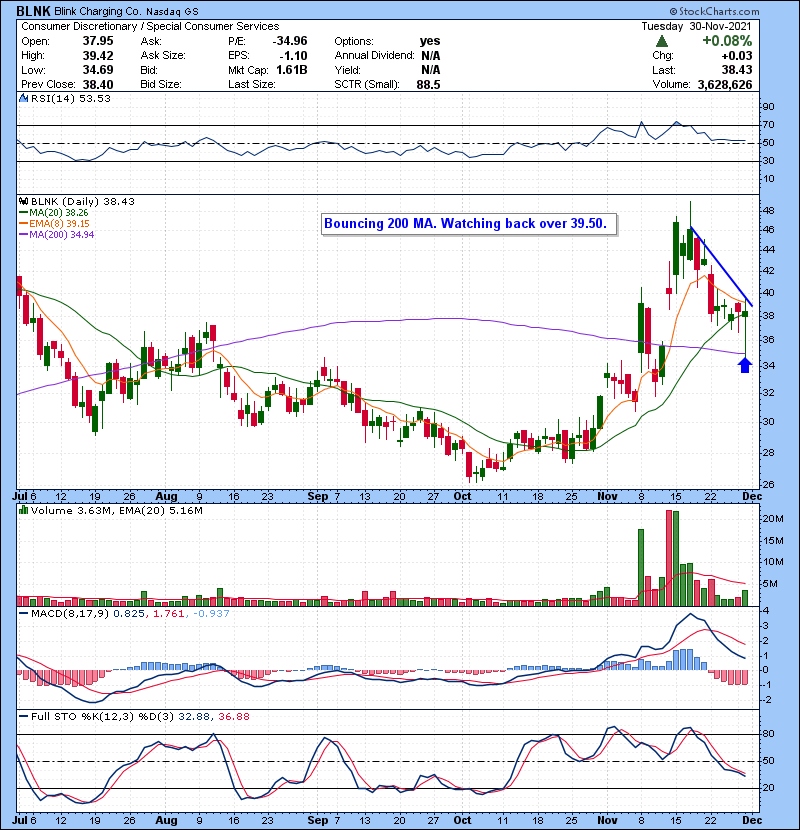This screenshot has width=800, height=830.
Task: Click the MA(20) 38.26 legend text
Action: pos(59,213)
